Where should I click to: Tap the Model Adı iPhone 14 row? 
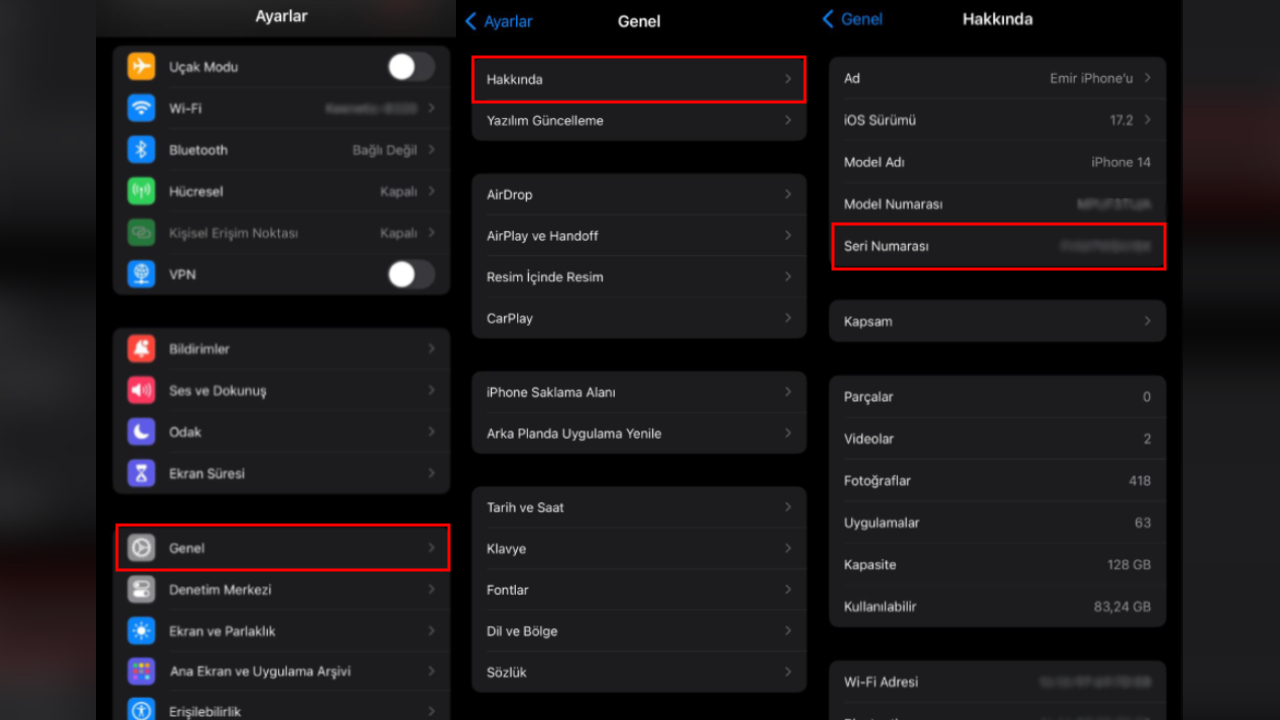[x=997, y=162]
